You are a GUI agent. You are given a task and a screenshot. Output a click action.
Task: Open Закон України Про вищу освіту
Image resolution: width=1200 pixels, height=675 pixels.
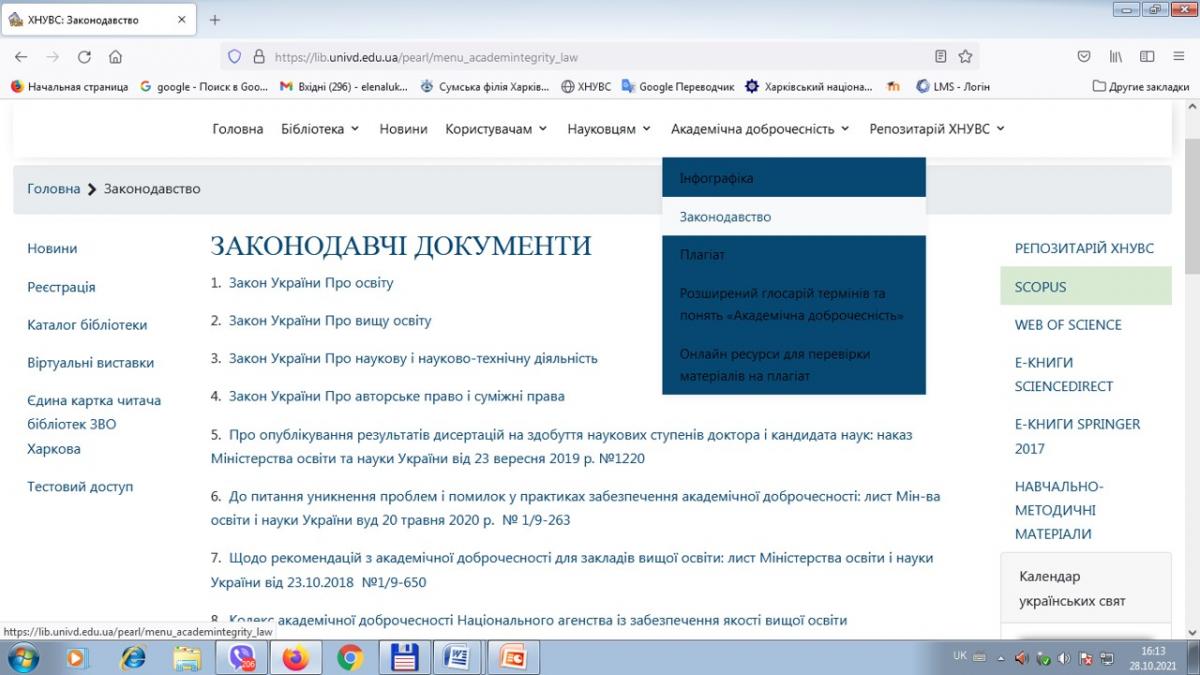coord(330,321)
